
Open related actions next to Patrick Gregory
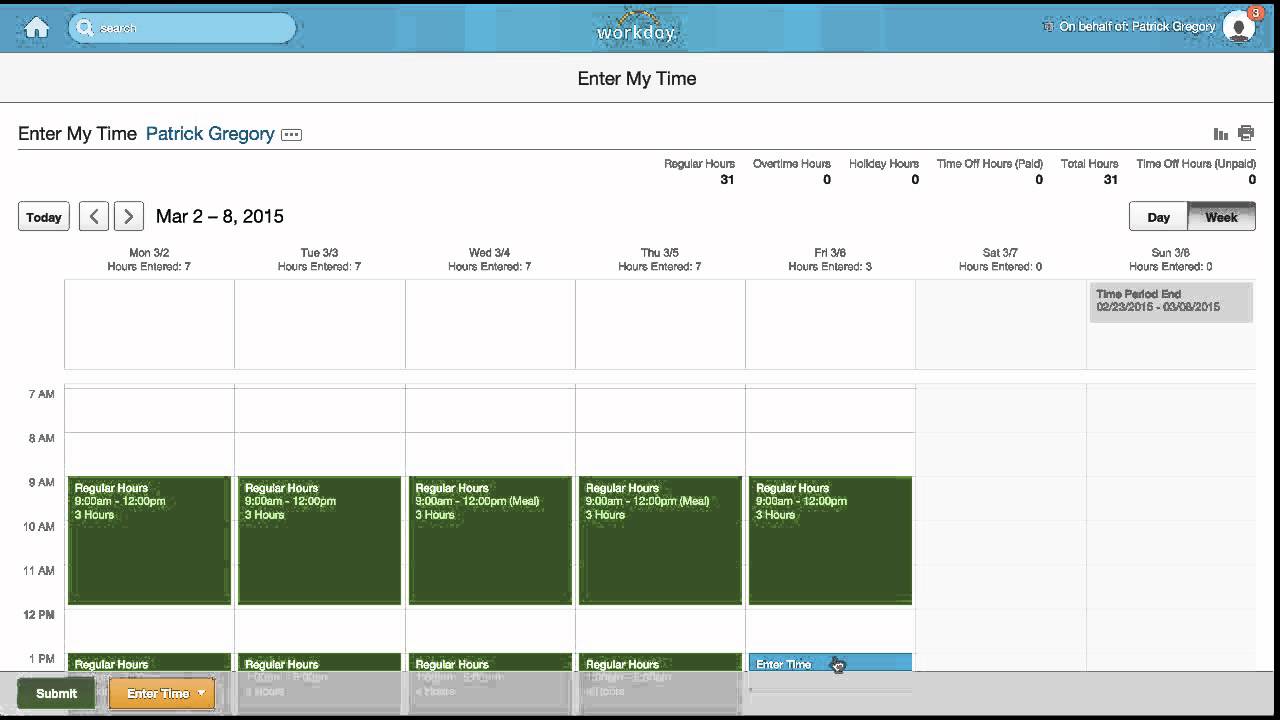coord(291,135)
